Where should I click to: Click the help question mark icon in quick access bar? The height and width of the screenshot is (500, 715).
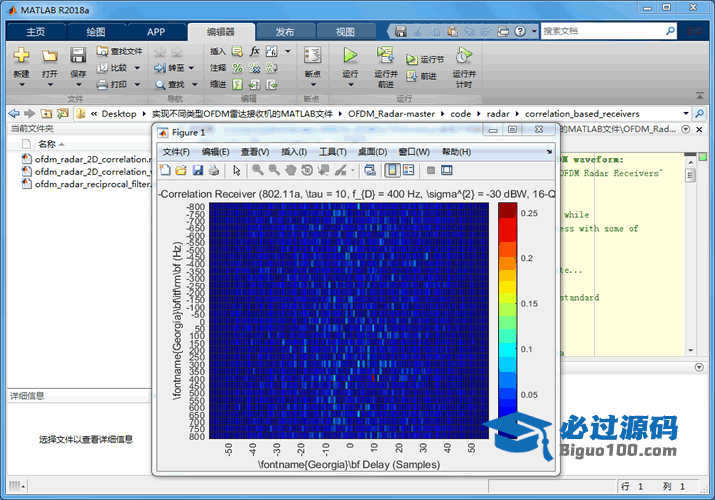tap(520, 31)
